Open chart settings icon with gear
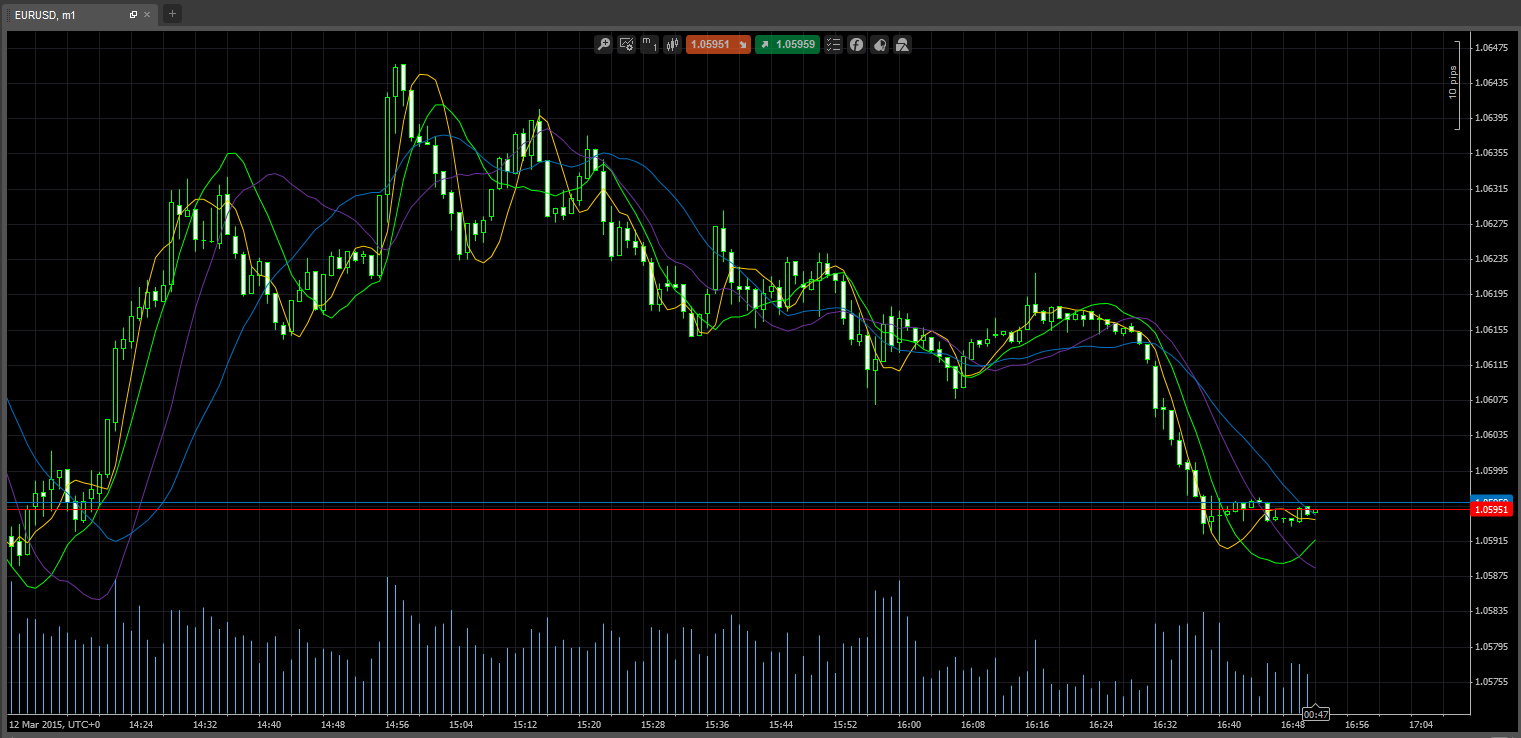Image resolution: width=1521 pixels, height=738 pixels. click(x=627, y=44)
